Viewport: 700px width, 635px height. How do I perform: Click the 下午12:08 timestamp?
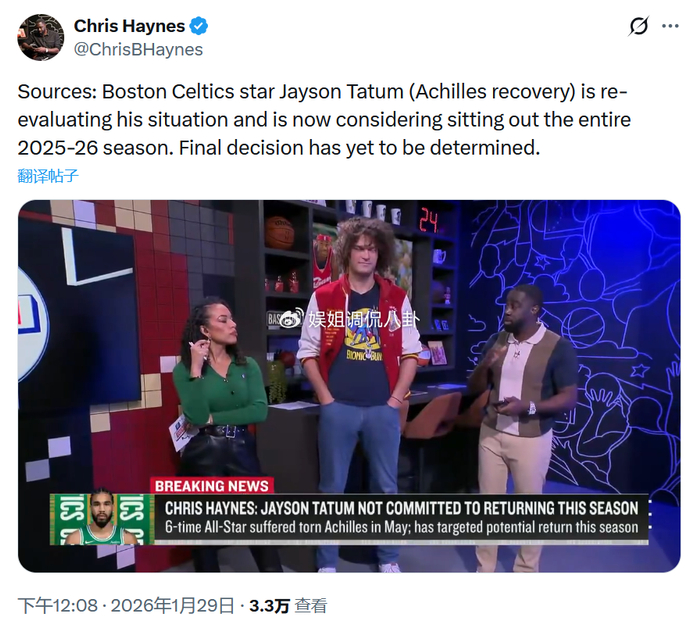[x=58, y=606]
